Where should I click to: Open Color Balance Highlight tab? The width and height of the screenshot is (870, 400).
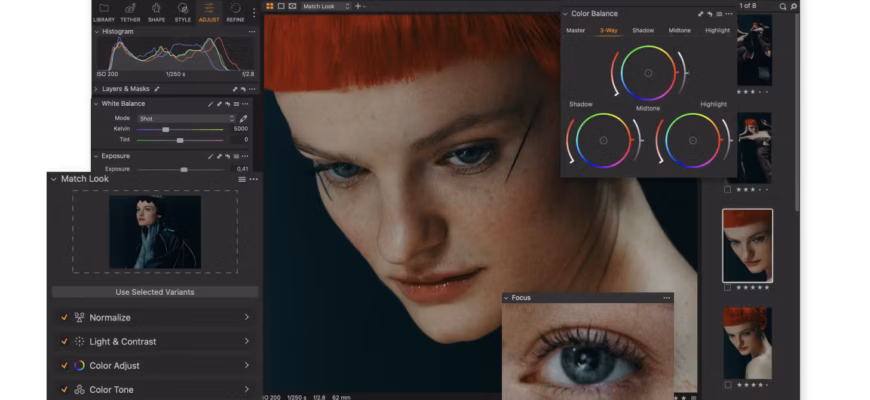tap(717, 31)
